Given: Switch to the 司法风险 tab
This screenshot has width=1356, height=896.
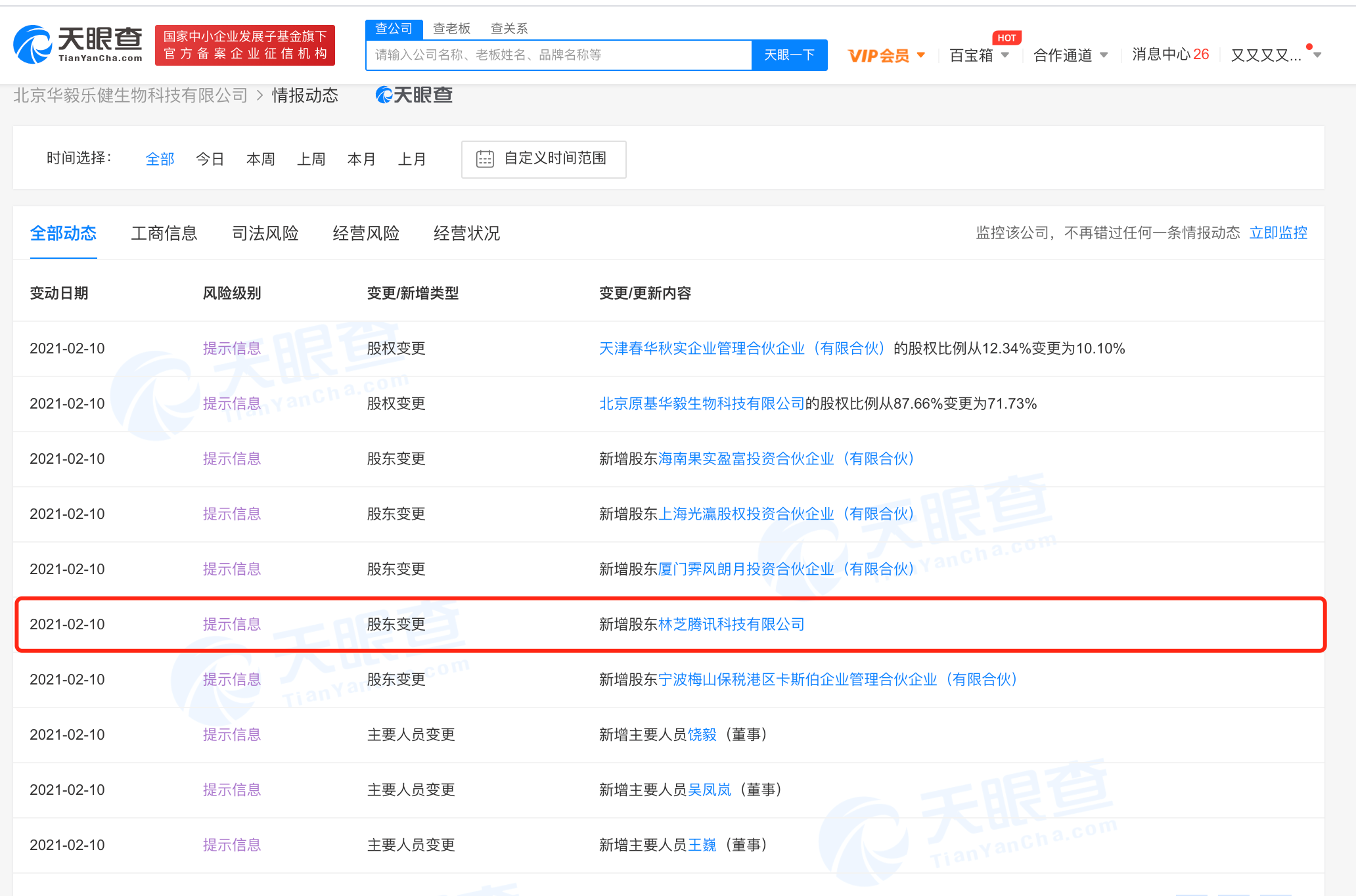Looking at the screenshot, I should click(265, 233).
